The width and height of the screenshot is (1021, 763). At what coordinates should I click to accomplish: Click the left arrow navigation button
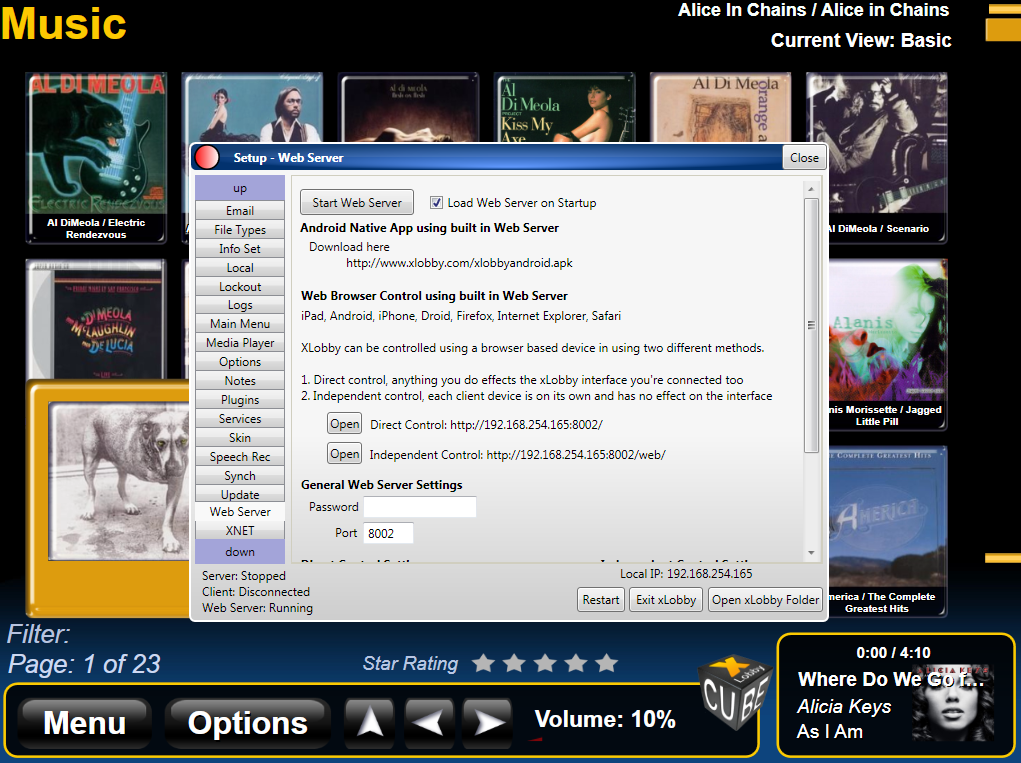(x=428, y=722)
